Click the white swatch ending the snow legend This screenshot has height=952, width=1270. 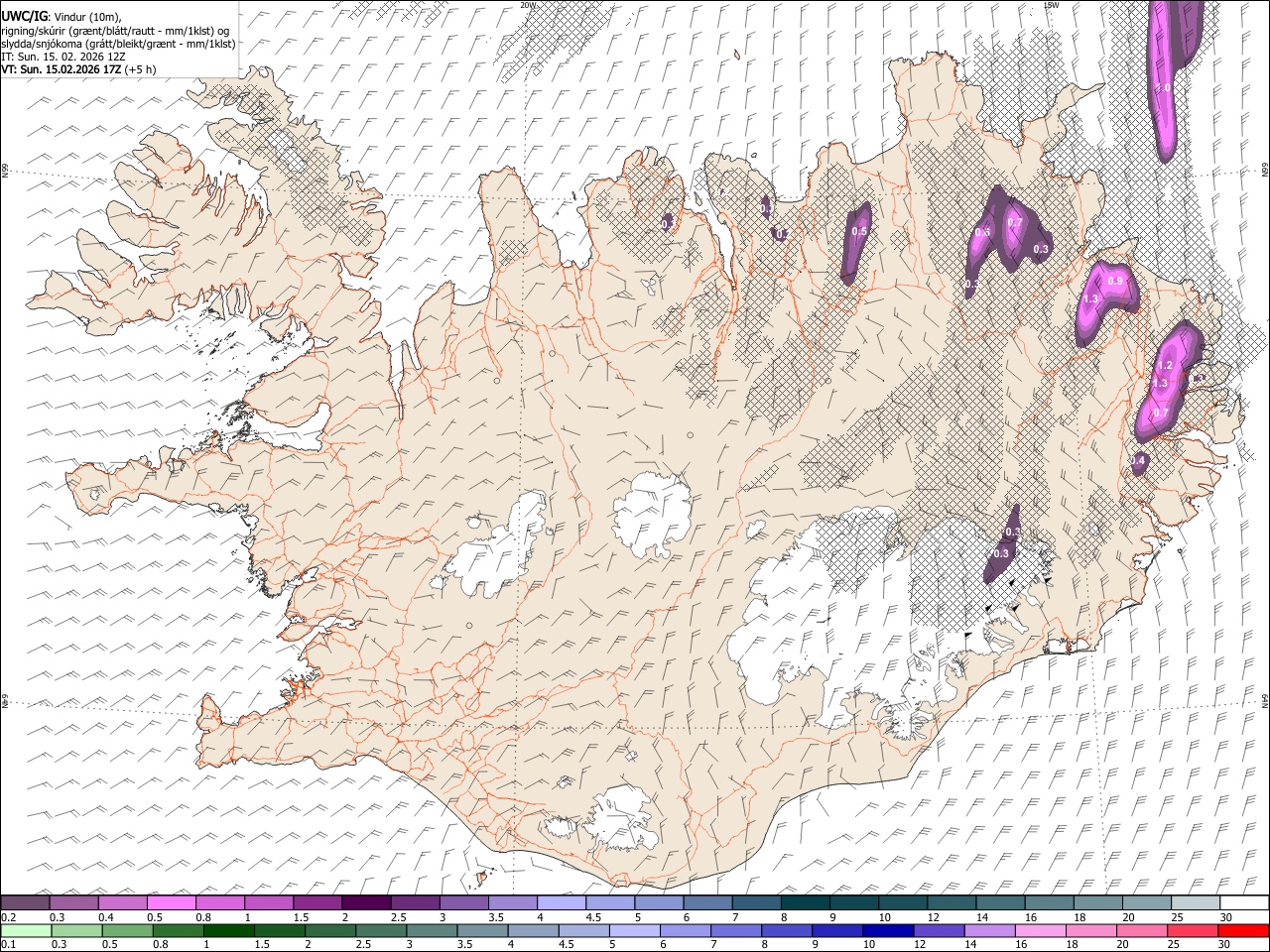1243,903
